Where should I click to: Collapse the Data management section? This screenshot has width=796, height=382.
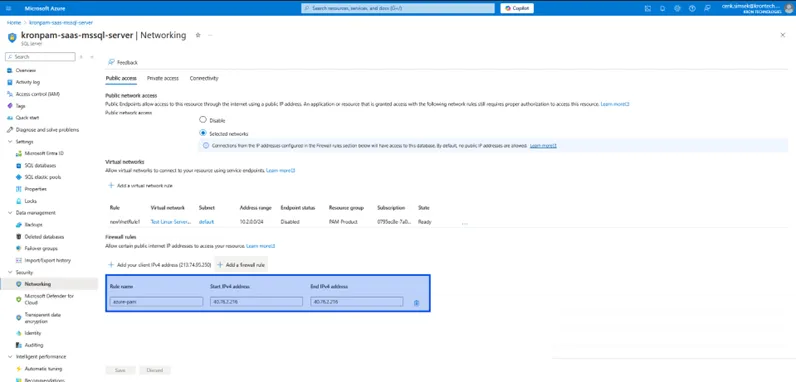pyautogui.click(x=9, y=213)
